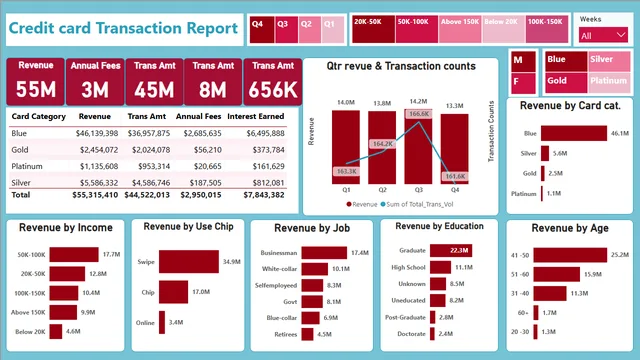Select the Q1 quarter slicer tile
This screenshot has width=640, height=360.
pyautogui.click(x=333, y=30)
